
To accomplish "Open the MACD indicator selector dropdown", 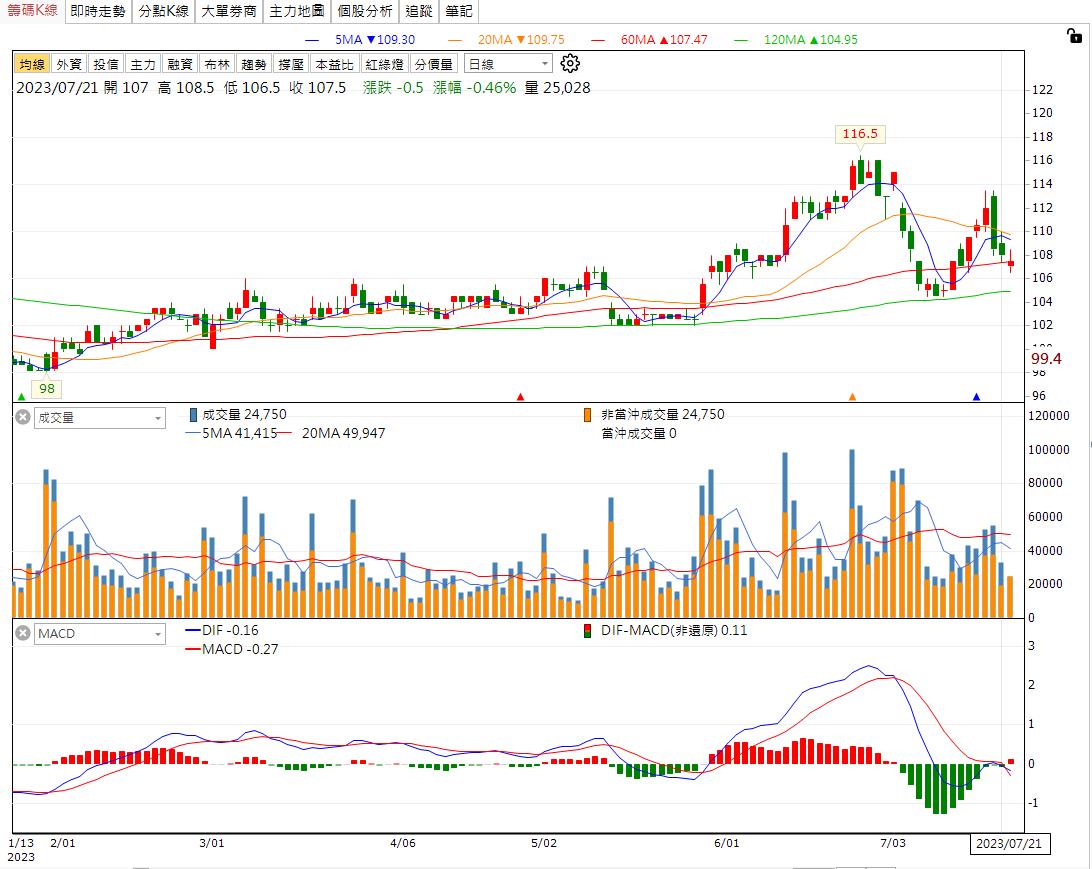I will point(100,634).
